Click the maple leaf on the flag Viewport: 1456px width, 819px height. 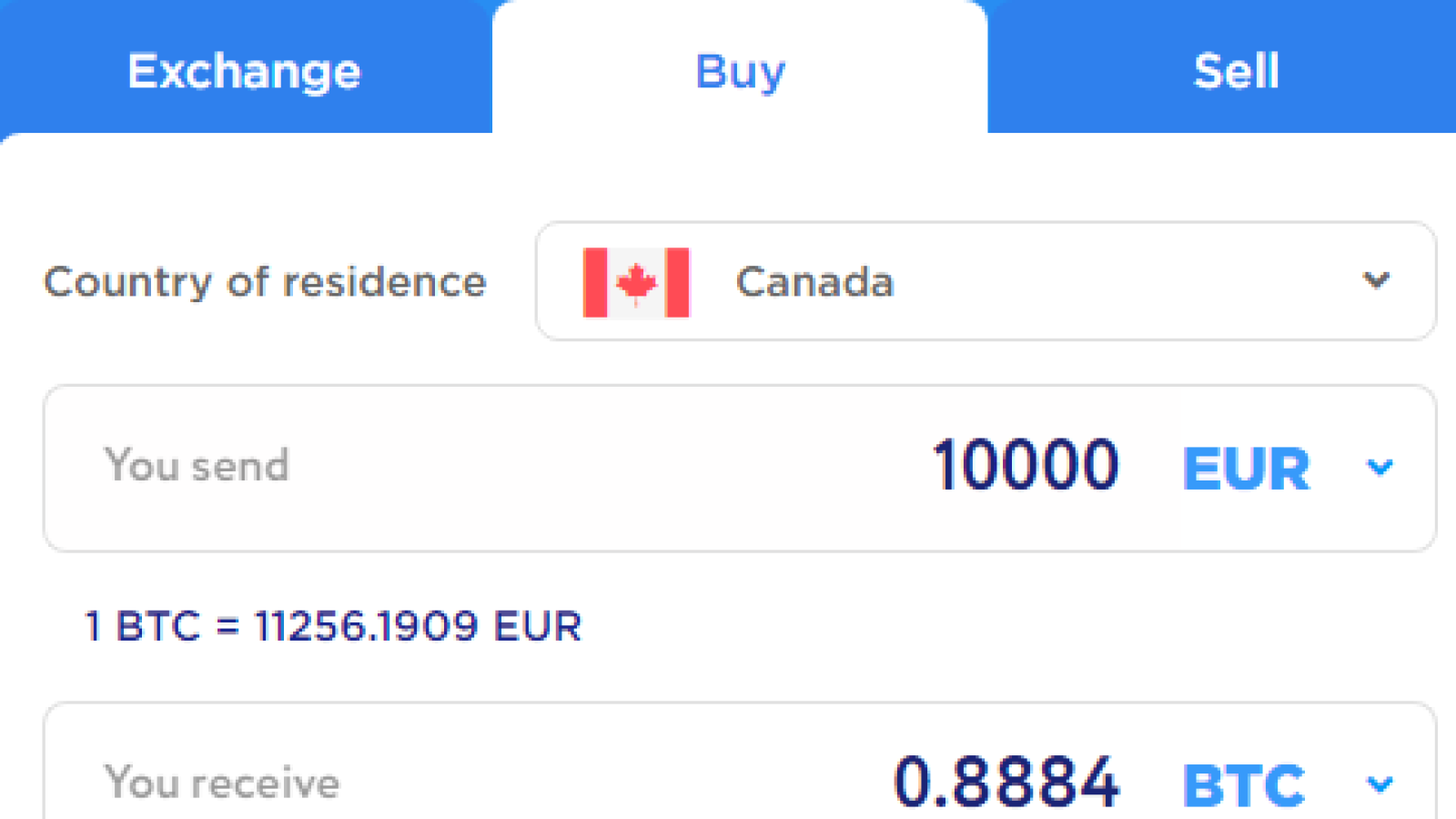click(x=636, y=283)
